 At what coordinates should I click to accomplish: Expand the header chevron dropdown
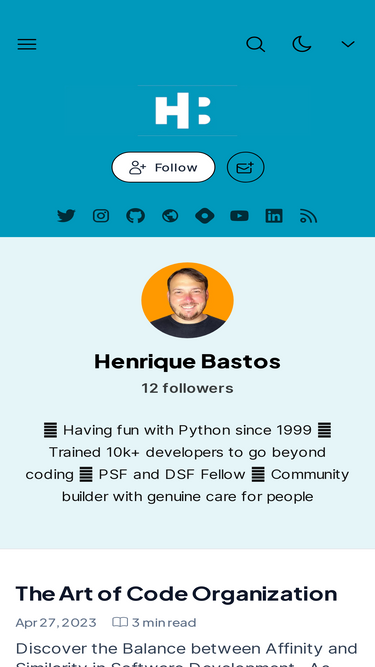click(348, 44)
